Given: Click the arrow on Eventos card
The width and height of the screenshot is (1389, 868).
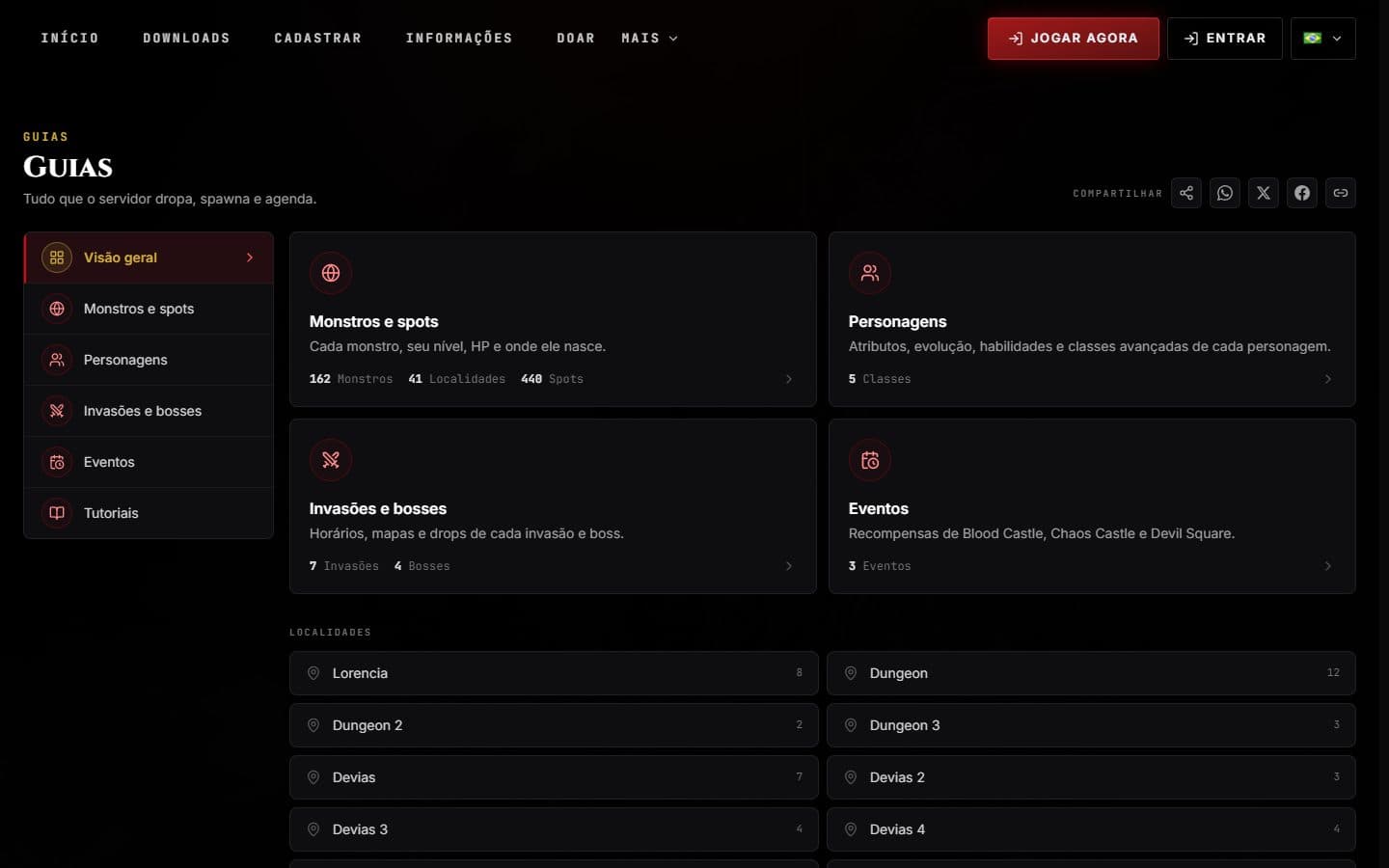Looking at the screenshot, I should (1328, 566).
